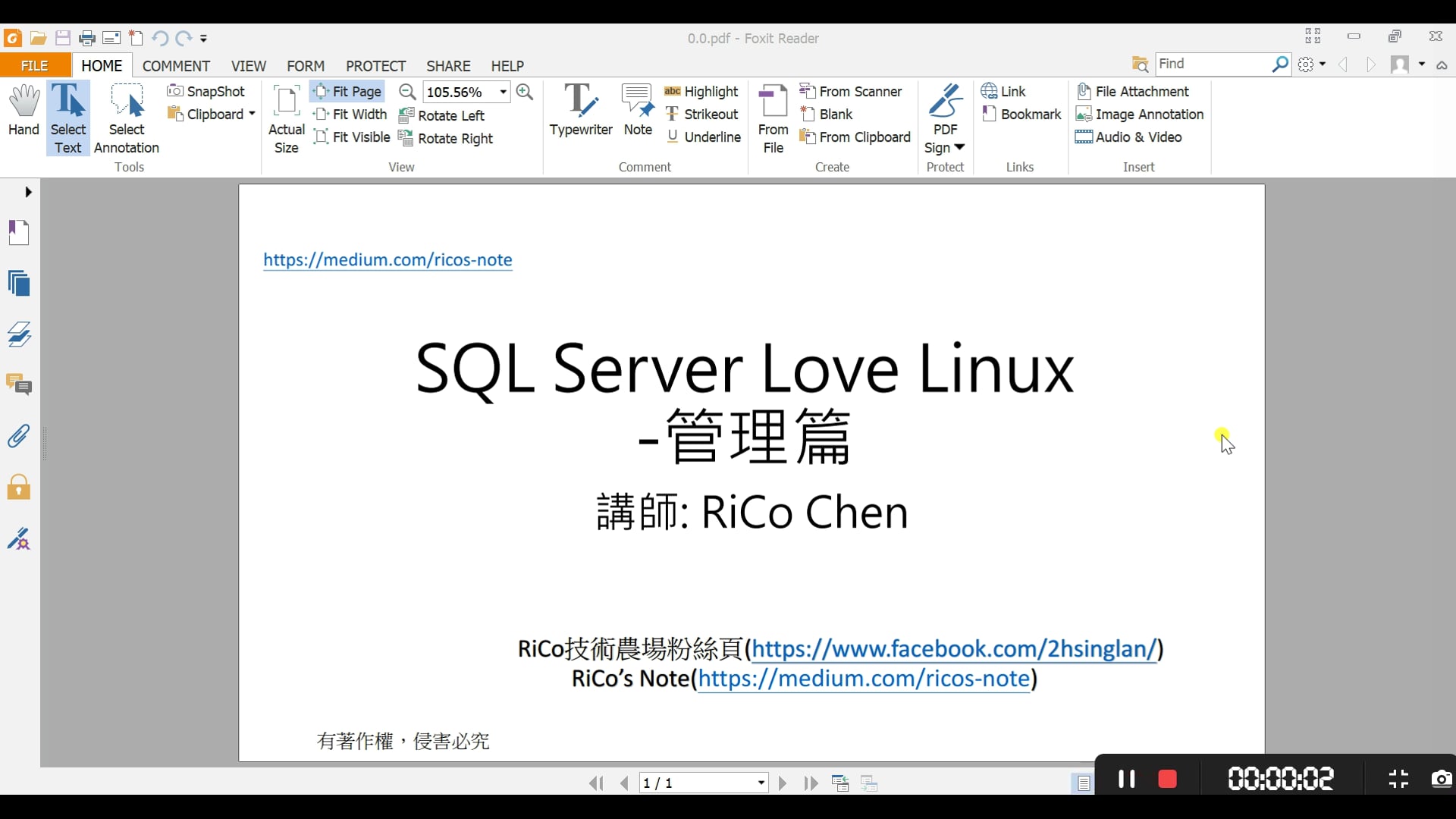This screenshot has height=819, width=1456.
Task: Switch to the COMMENT ribbon tab
Action: [x=176, y=66]
